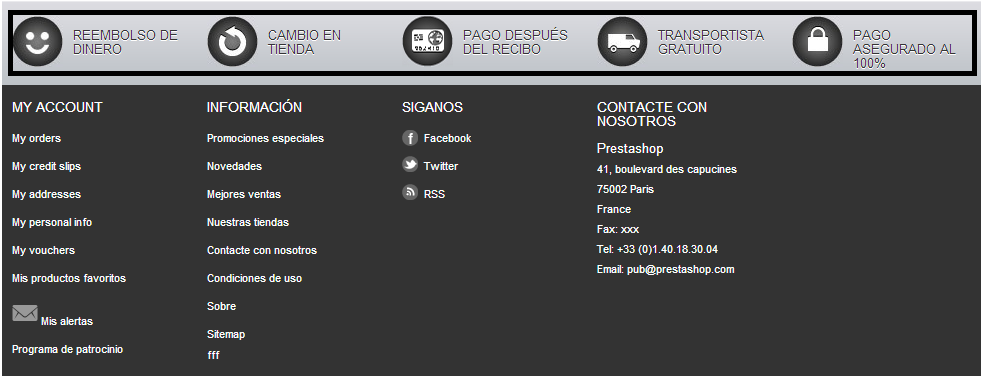Image resolution: width=981 pixels, height=376 pixels.
Task: View My vouchers
Action: click(x=43, y=250)
